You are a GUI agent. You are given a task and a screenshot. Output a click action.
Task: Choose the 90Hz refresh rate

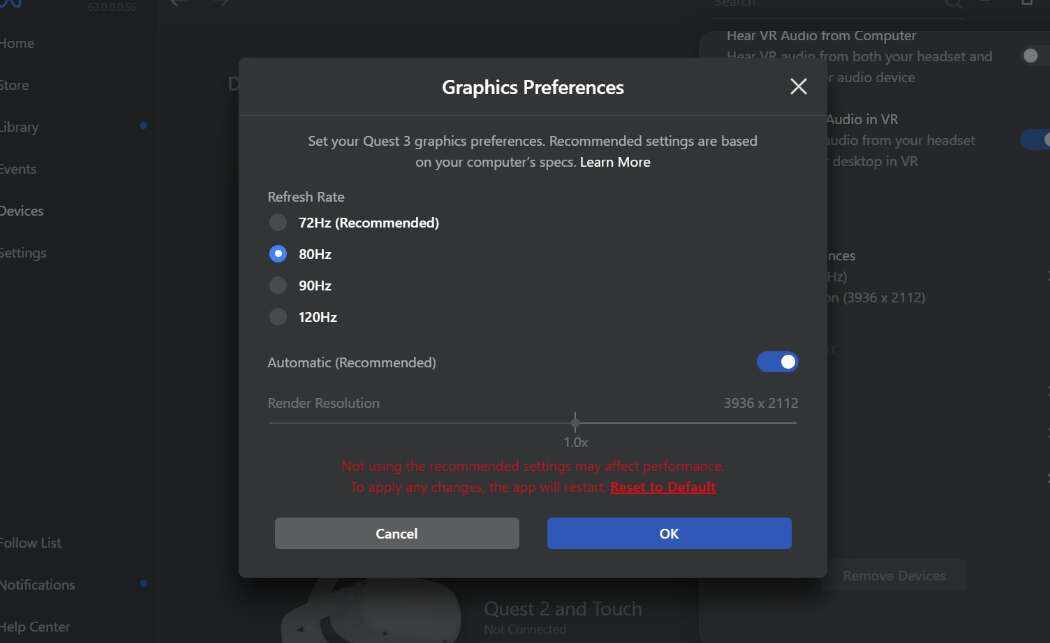point(278,285)
